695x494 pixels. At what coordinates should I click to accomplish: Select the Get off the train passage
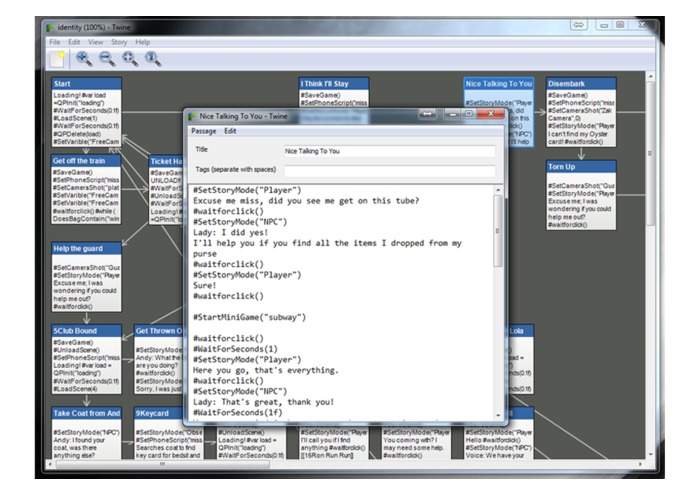[x=86, y=190]
